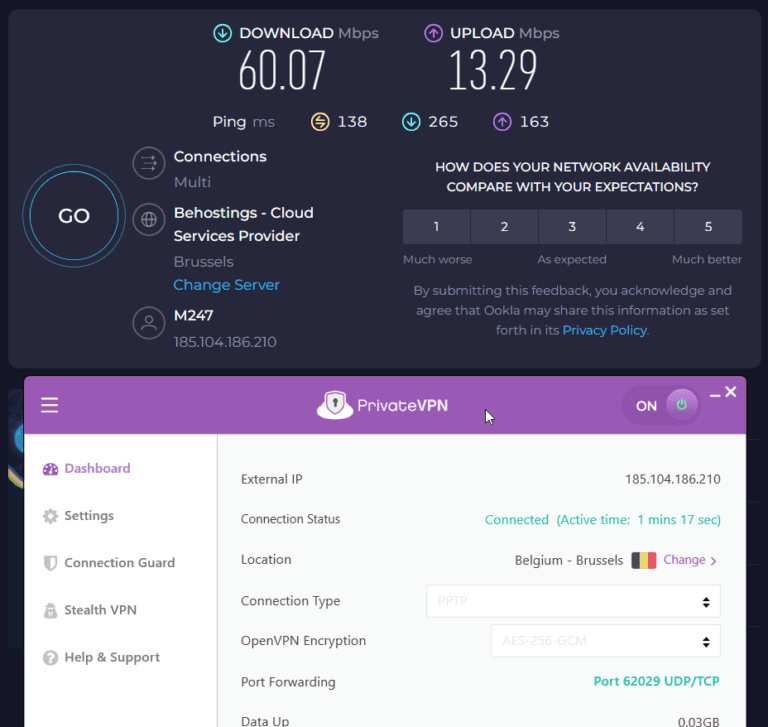768x727 pixels.
Task: Click the Dashboard gauge icon
Action: pos(50,469)
